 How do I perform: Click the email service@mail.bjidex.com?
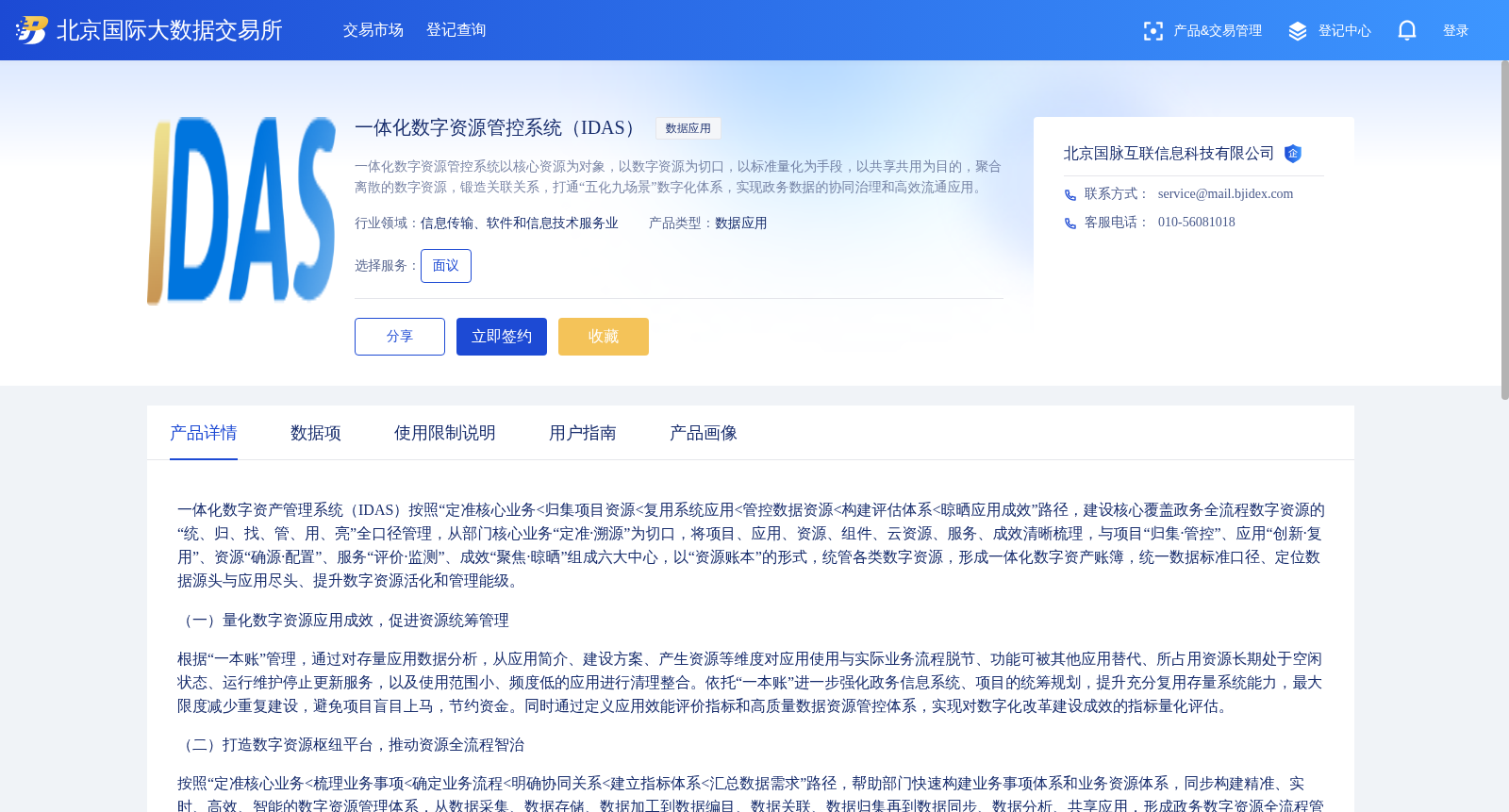1225,194
